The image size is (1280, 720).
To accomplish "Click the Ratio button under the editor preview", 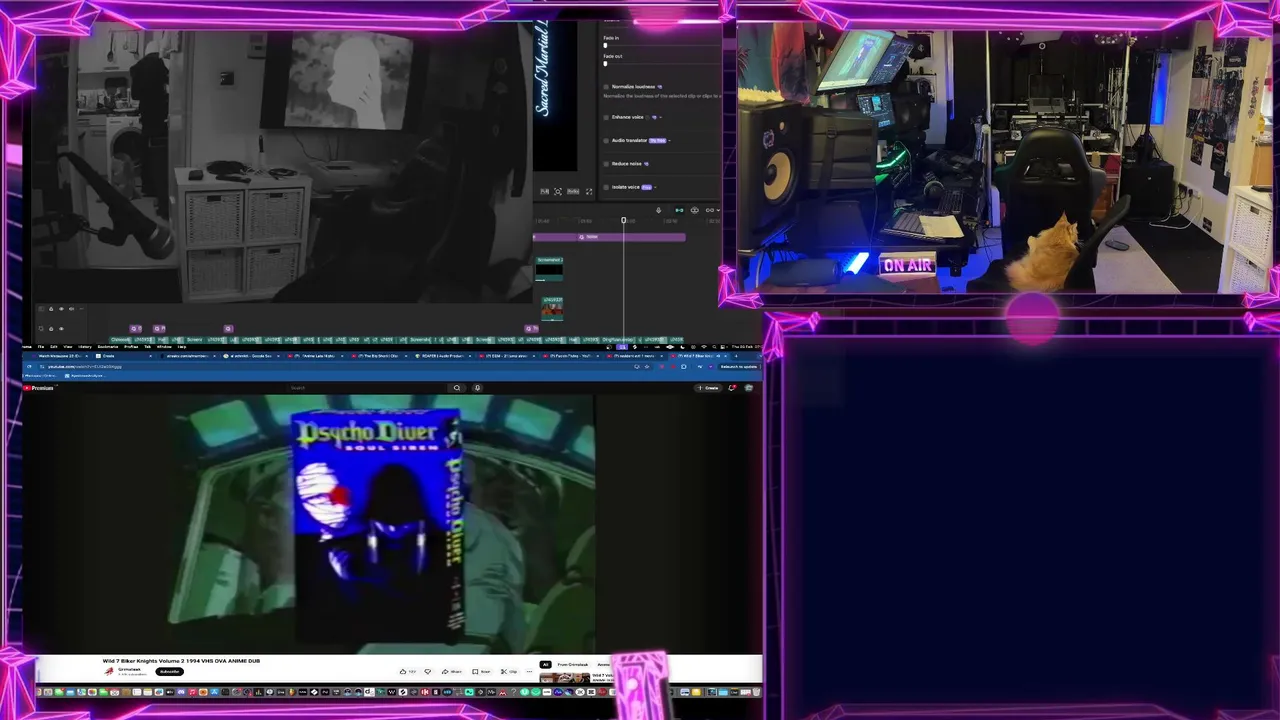I will click(x=573, y=191).
